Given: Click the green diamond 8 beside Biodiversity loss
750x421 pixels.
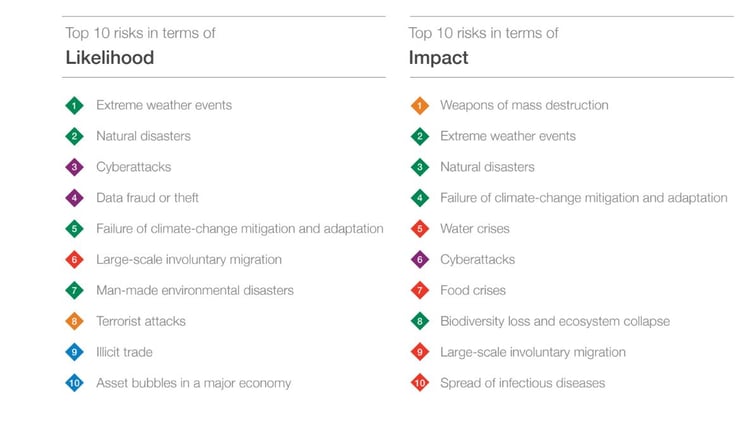Looking at the screenshot, I should (x=419, y=321).
